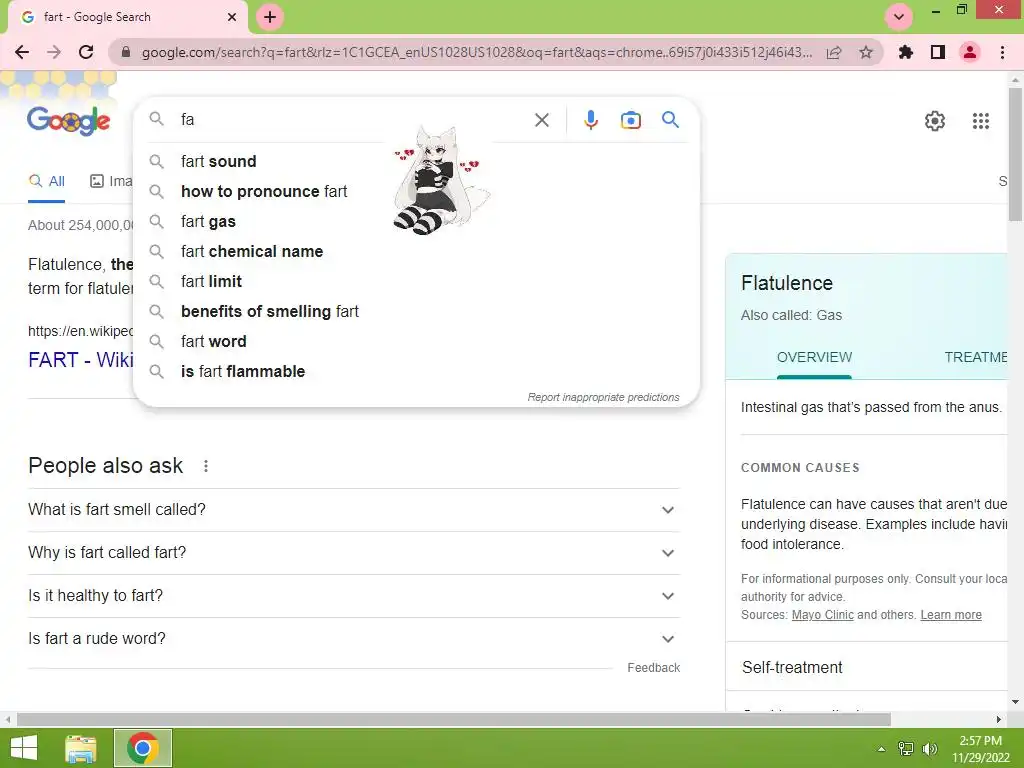1024x768 pixels.
Task: Click the scroll-right arrow
Action: [x=999, y=720]
